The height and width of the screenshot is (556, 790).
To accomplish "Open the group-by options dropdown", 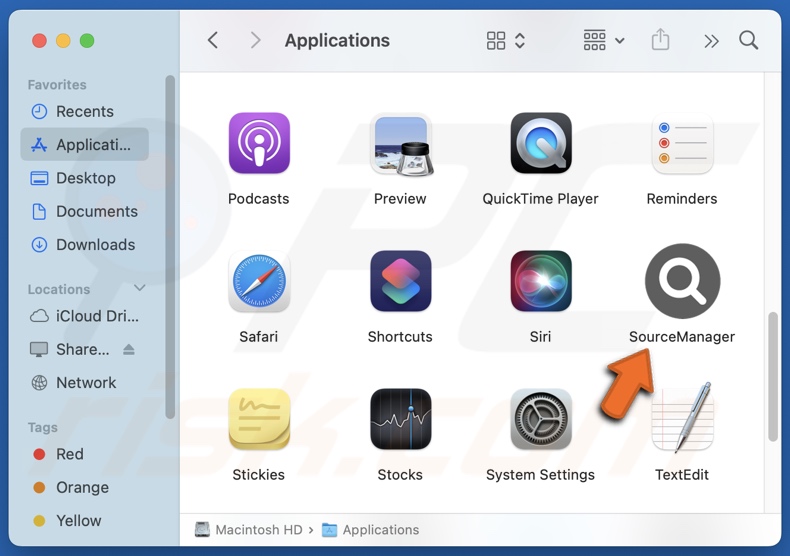I will 604,40.
